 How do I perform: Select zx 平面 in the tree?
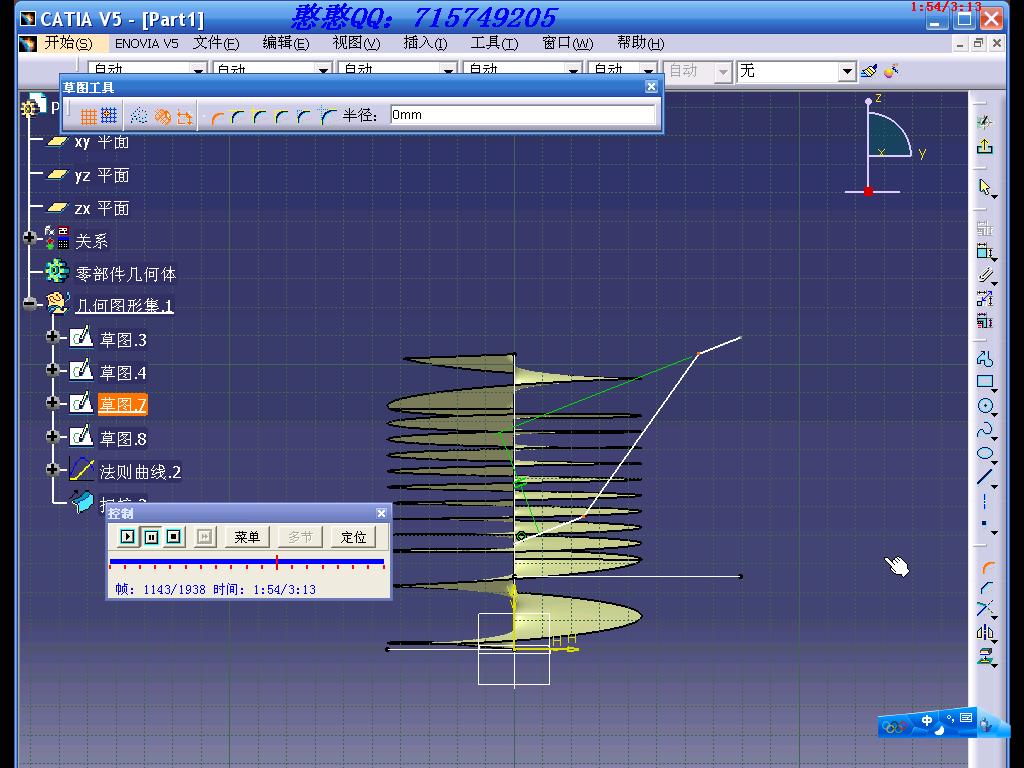tap(101, 208)
